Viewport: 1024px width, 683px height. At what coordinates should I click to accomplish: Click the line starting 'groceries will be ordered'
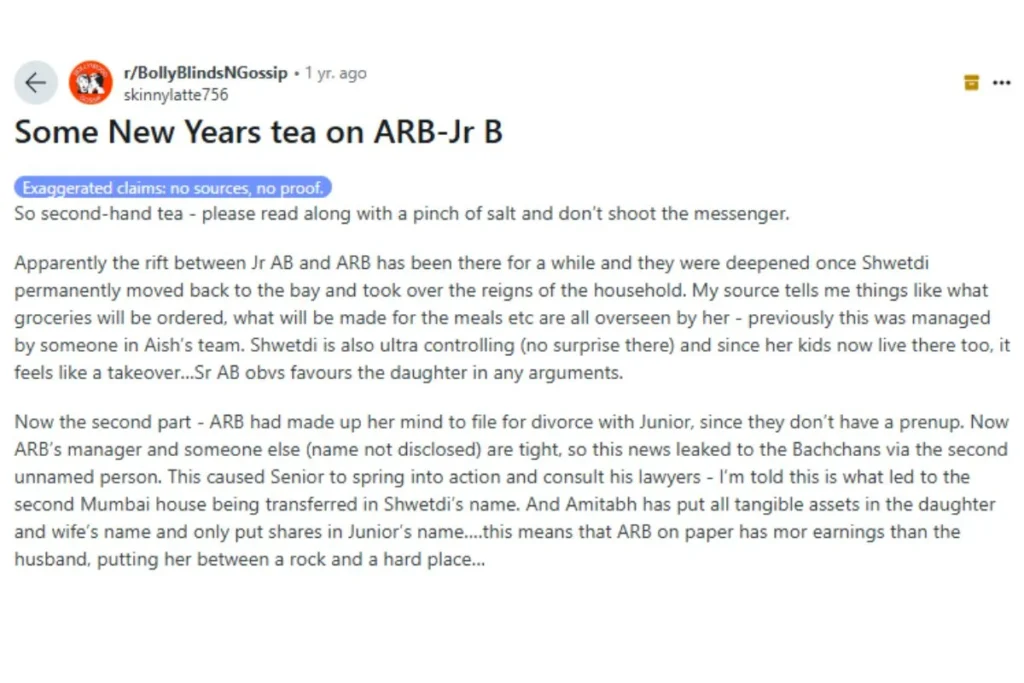[502, 317]
